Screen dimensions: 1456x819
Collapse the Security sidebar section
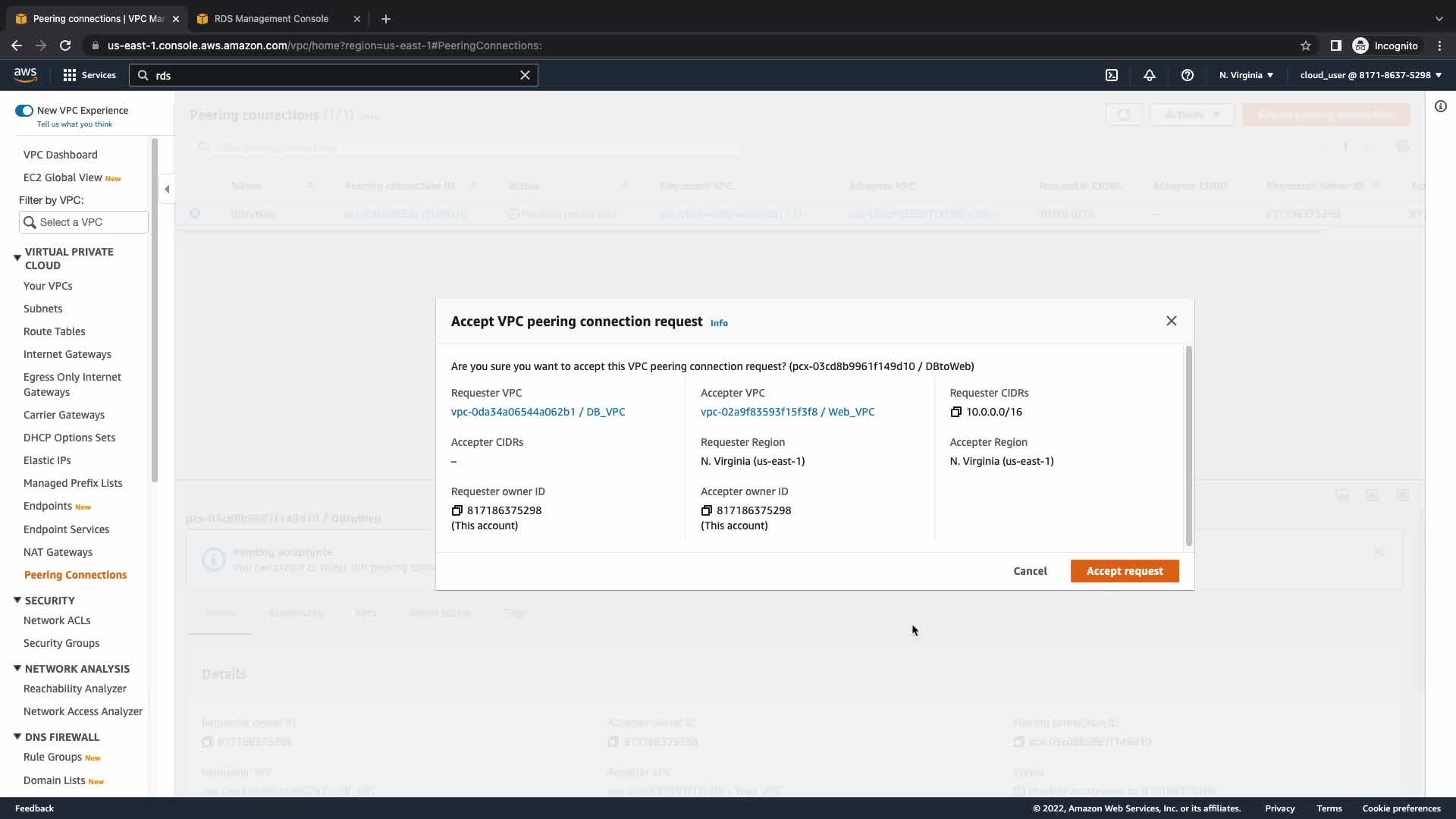click(x=17, y=600)
